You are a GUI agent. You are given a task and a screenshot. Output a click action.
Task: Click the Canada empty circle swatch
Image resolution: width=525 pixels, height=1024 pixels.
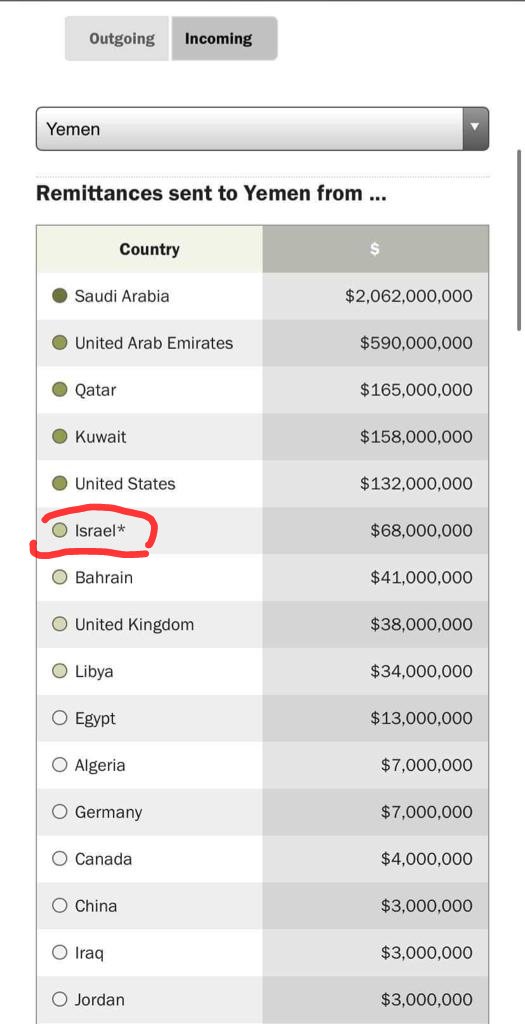point(59,859)
